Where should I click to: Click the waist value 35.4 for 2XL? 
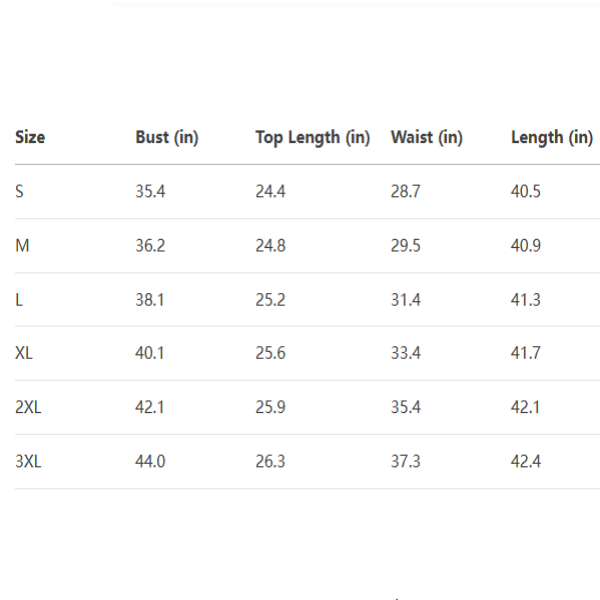(x=405, y=407)
